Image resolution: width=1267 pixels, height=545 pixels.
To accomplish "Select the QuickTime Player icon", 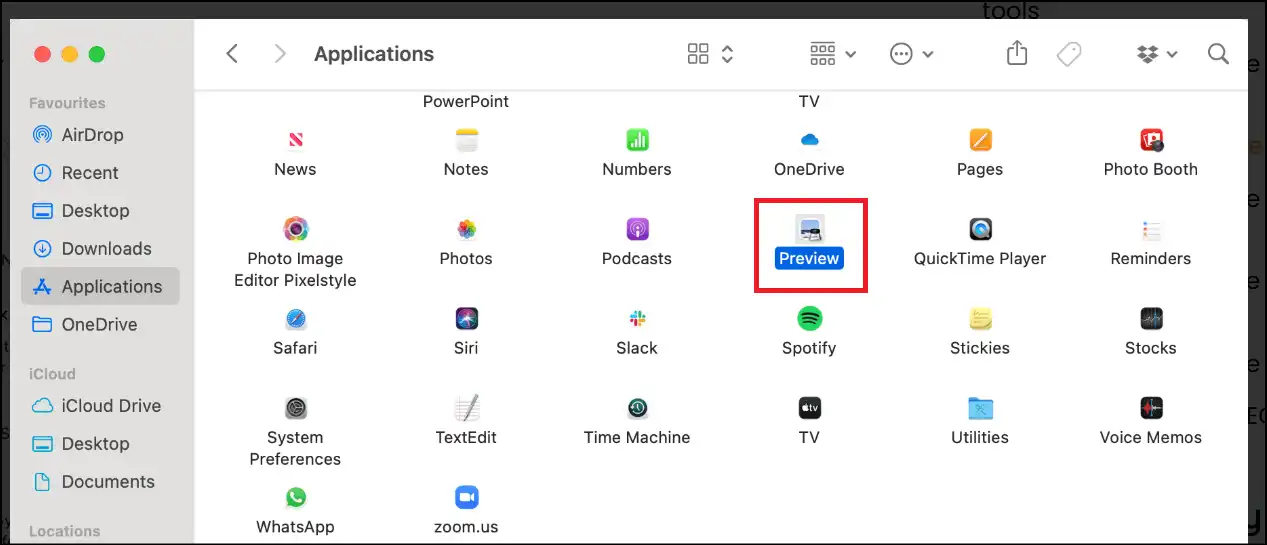I will pyautogui.click(x=980, y=229).
